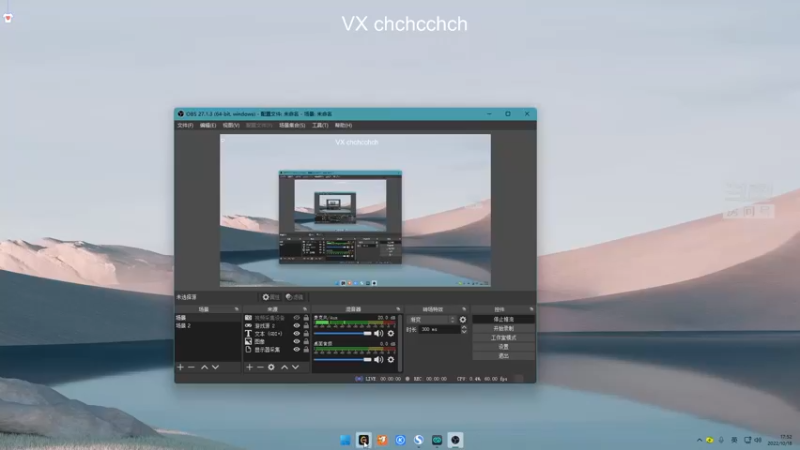Open the Tools (T) menu
The width and height of the screenshot is (800, 450).
click(x=320, y=126)
